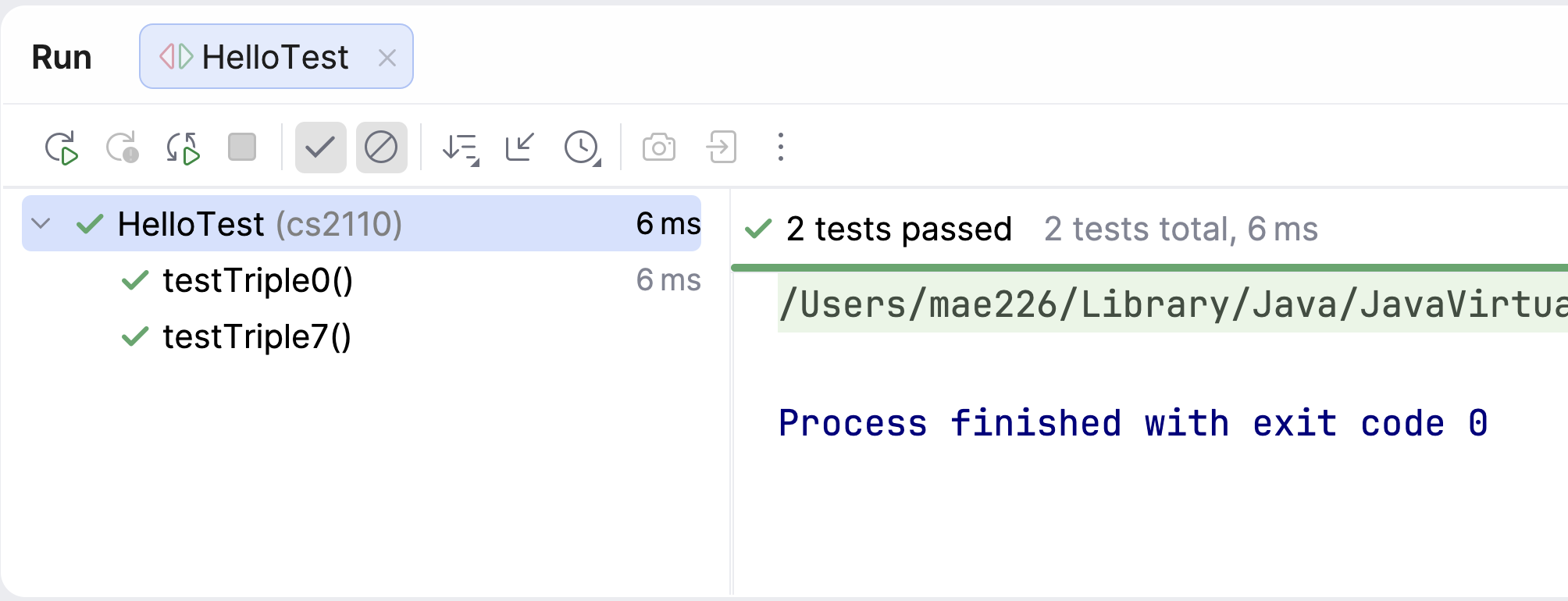Viewport: 1568px width, 601px height.
Task: Open the Test History clock dropdown
Action: 582,148
